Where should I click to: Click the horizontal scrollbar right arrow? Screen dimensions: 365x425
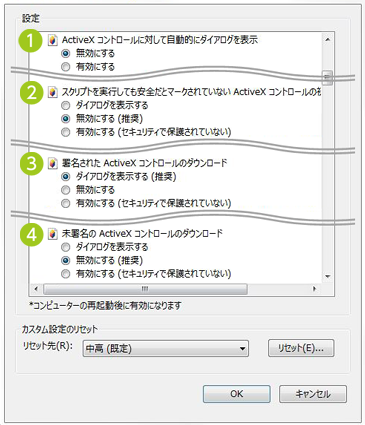pos(314,289)
